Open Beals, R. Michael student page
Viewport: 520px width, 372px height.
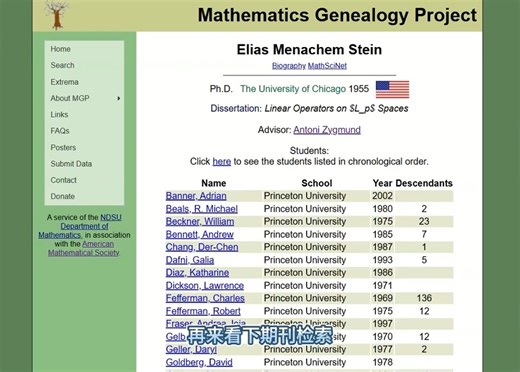pyautogui.click(x=202, y=209)
